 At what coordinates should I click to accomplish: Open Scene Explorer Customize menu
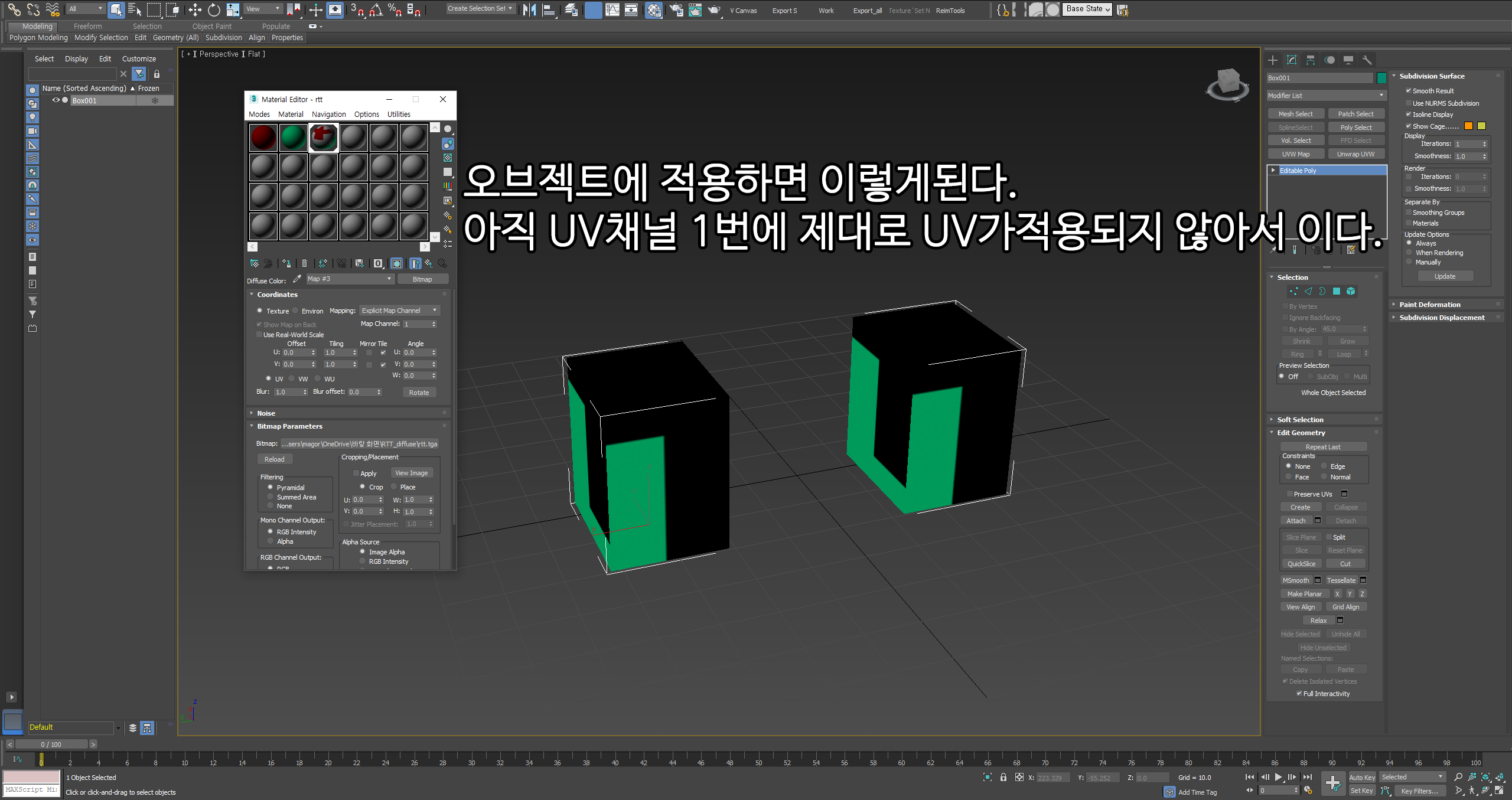(x=139, y=59)
